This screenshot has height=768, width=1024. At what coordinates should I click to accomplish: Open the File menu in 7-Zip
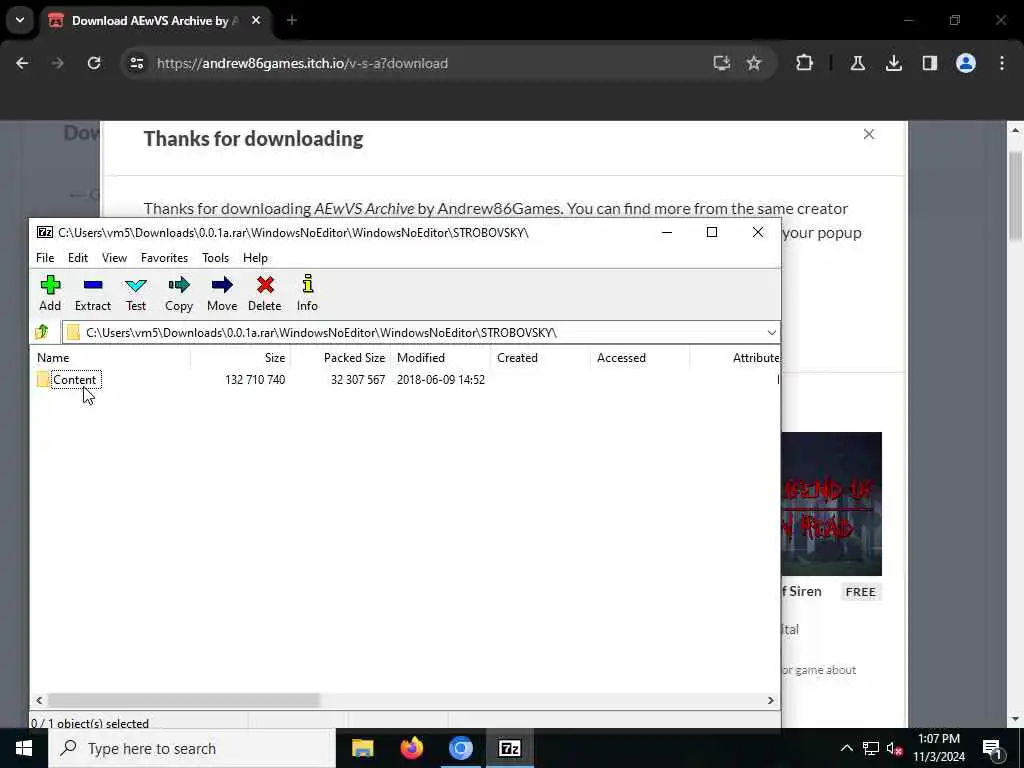coord(45,258)
